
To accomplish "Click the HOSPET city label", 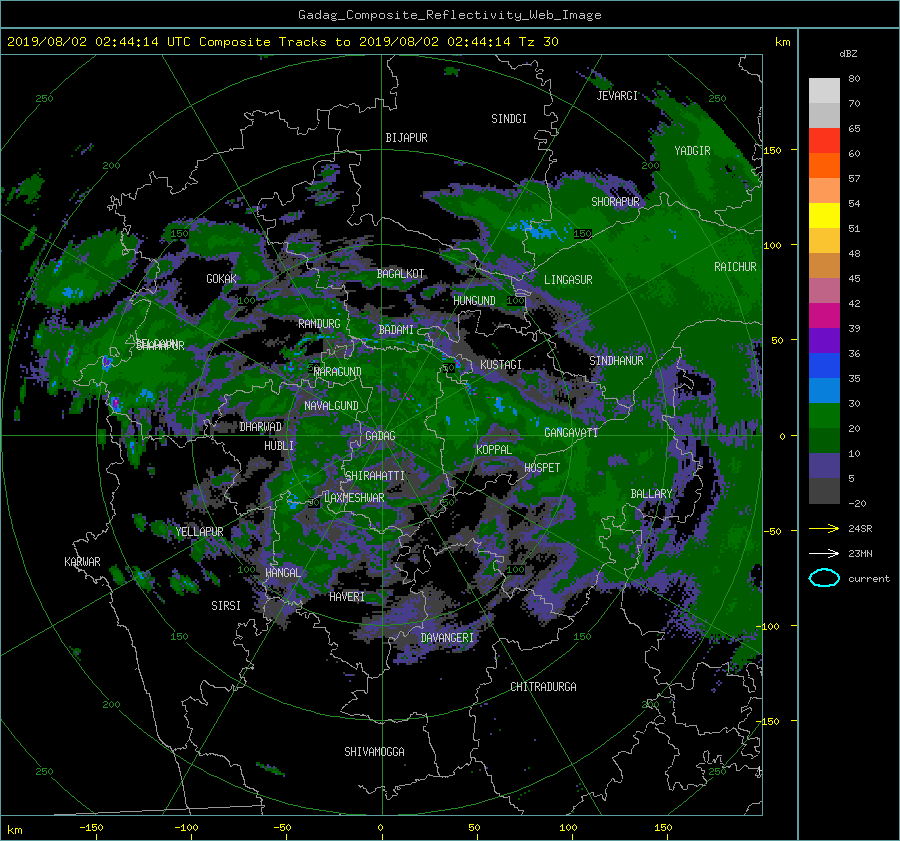I will point(542,468).
